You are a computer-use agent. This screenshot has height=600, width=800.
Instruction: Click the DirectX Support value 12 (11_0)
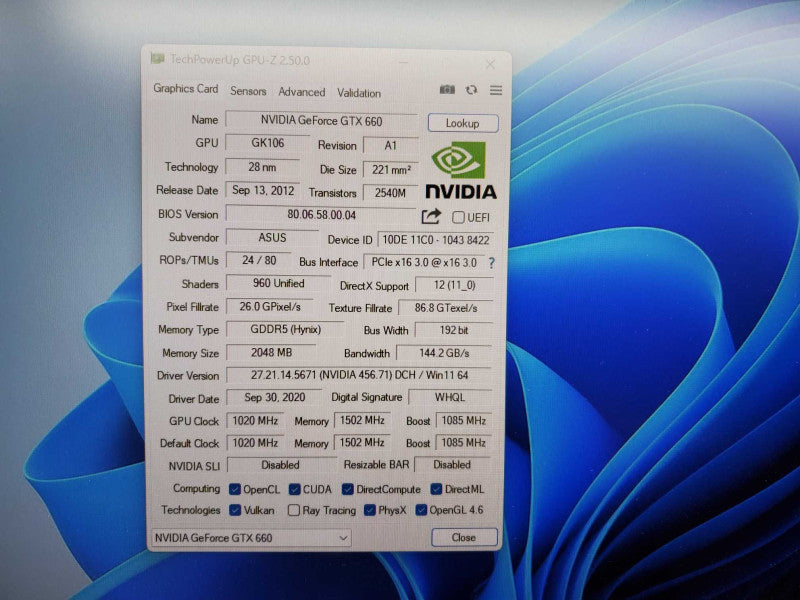pyautogui.click(x=454, y=285)
